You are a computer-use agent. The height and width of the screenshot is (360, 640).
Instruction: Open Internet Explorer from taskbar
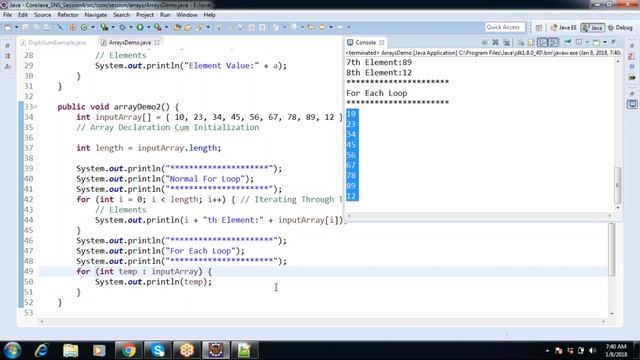click(x=42, y=350)
